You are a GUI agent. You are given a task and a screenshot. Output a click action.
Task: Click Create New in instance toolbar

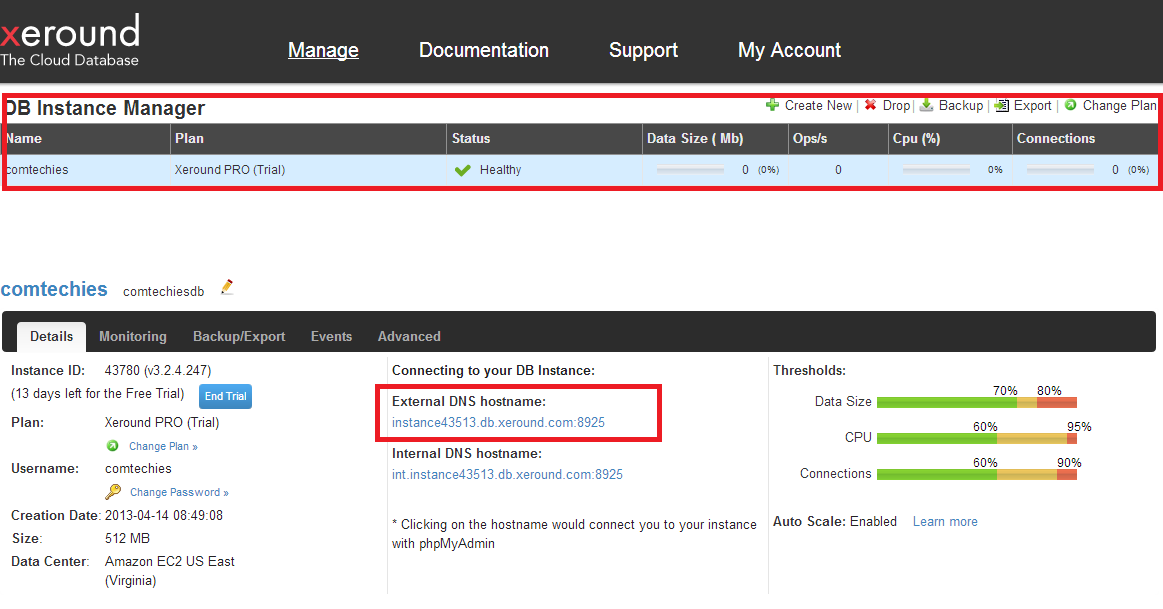pos(818,105)
